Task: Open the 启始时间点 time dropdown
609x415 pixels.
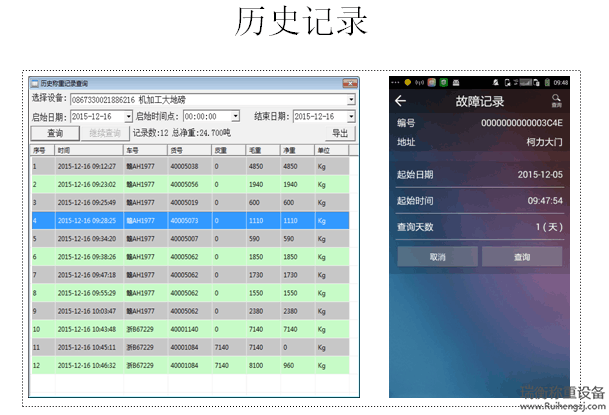Action: [235, 116]
